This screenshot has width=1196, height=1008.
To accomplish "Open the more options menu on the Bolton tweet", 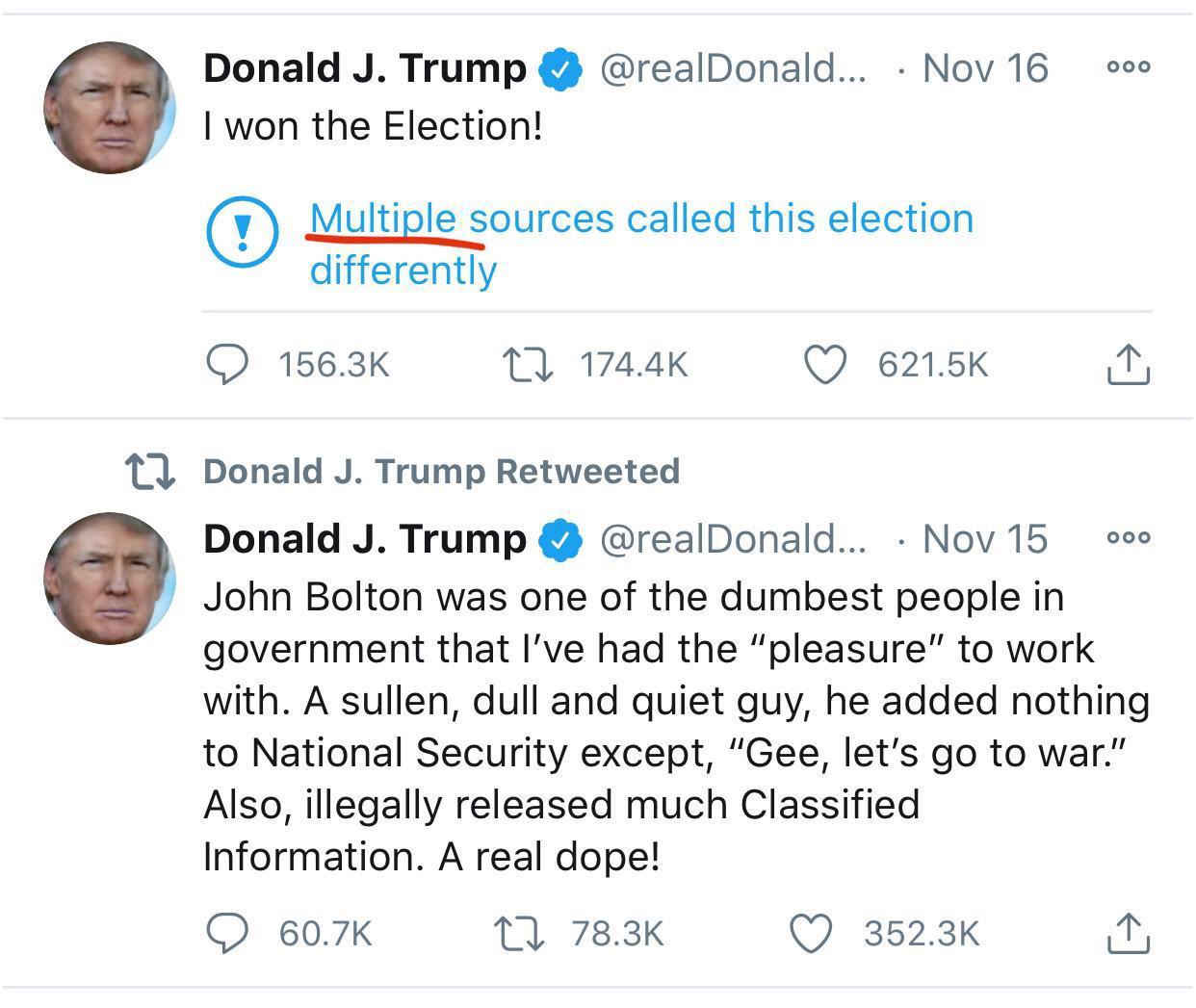I will click(x=1131, y=539).
